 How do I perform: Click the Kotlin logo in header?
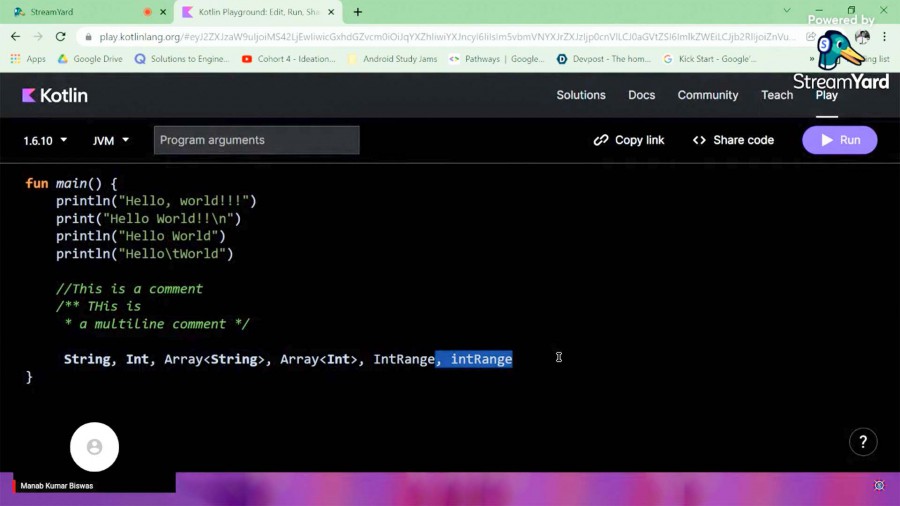55,95
